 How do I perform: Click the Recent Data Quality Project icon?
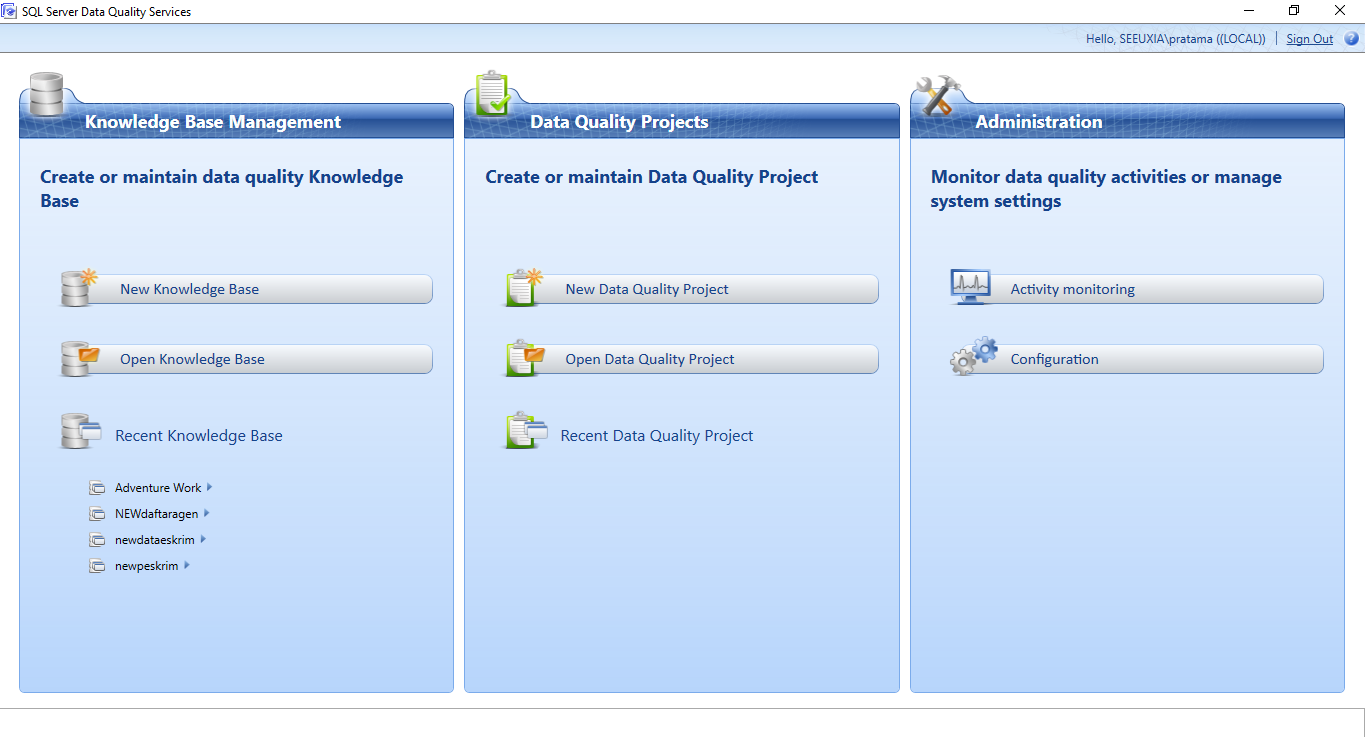click(x=526, y=431)
